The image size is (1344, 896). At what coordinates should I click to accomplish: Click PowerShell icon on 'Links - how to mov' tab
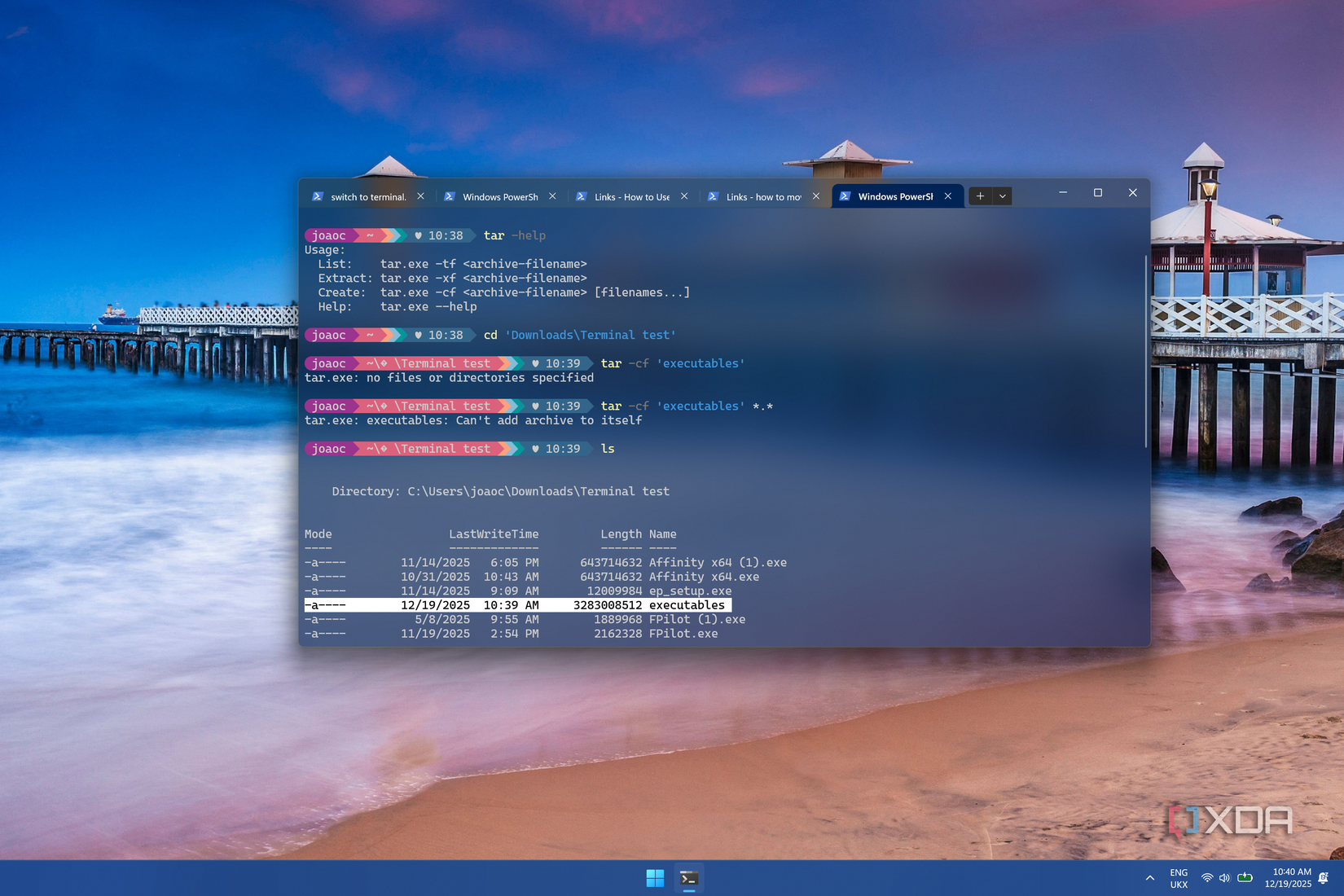[713, 196]
